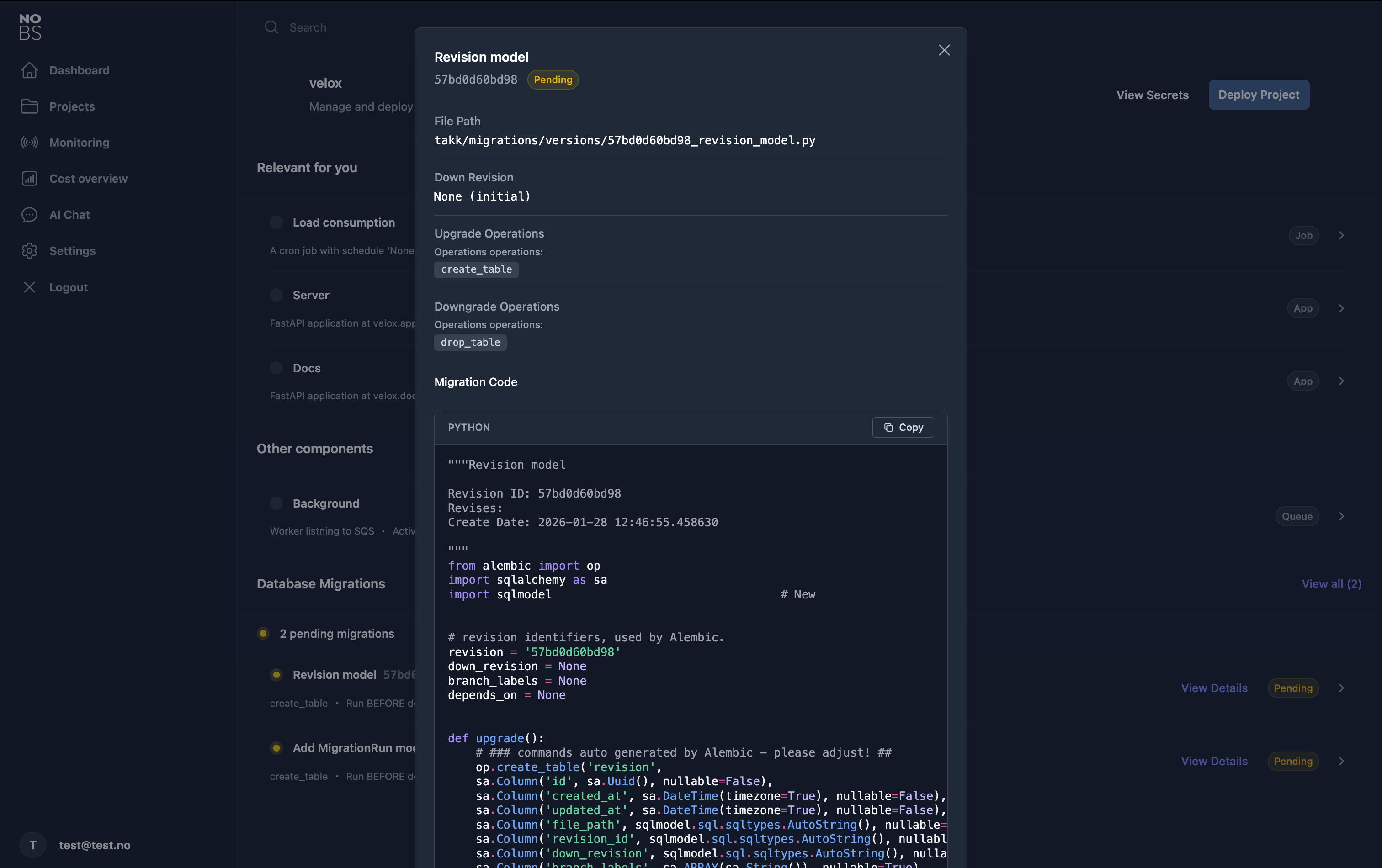
Task: Click the Deploy Project button
Action: coord(1258,95)
